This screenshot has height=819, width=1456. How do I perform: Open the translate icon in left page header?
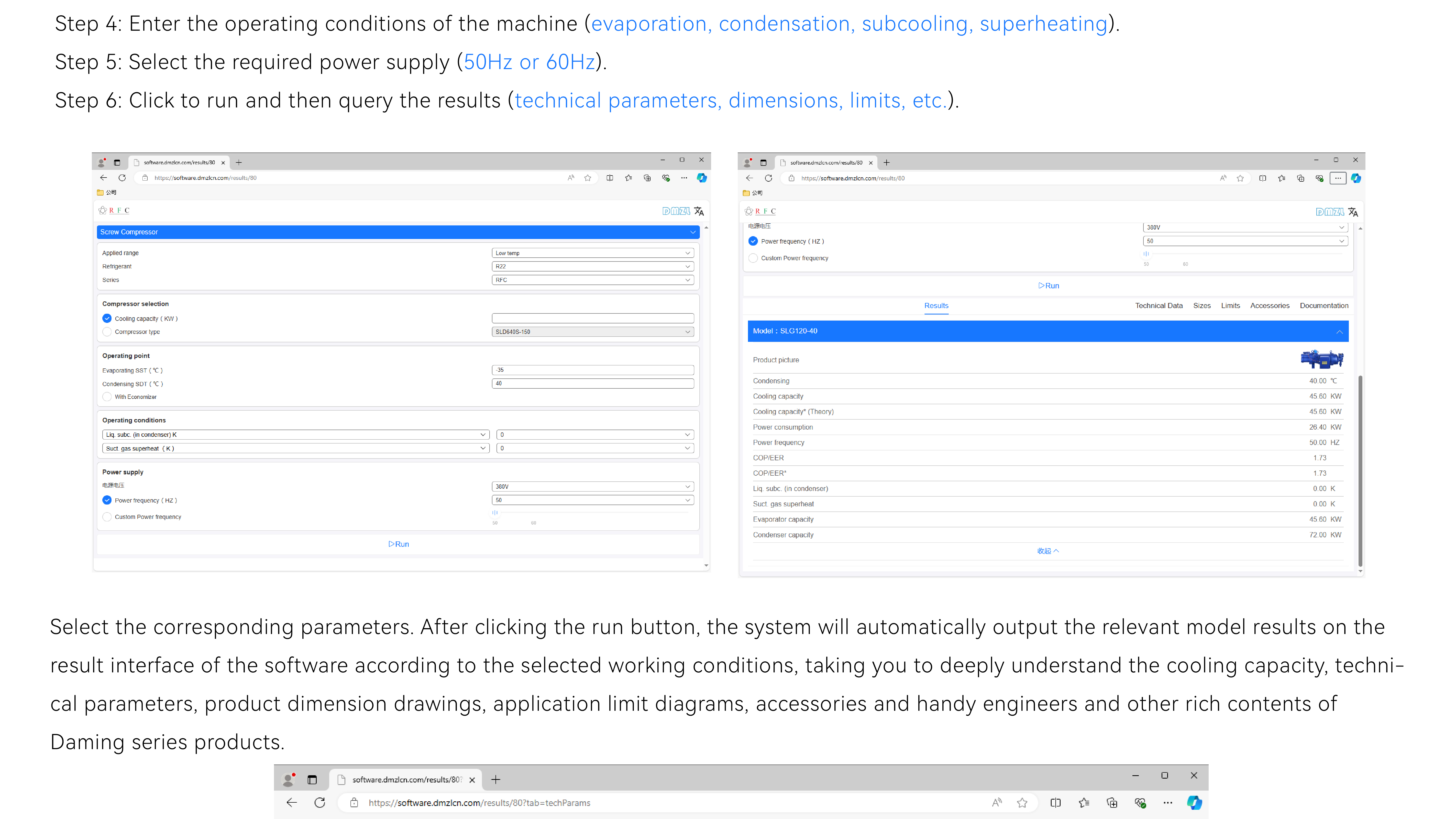click(699, 211)
